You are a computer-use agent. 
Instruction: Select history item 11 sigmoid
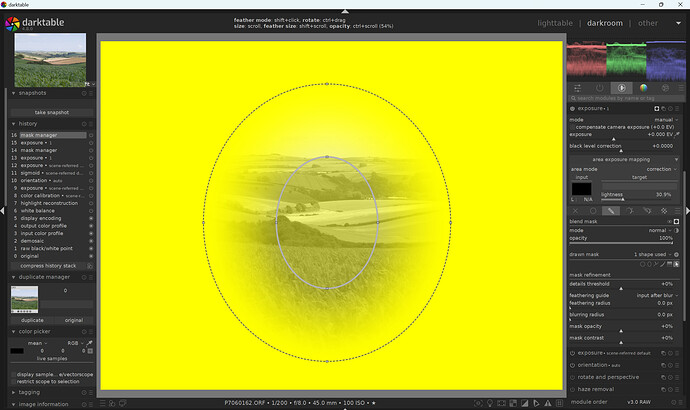click(49, 173)
